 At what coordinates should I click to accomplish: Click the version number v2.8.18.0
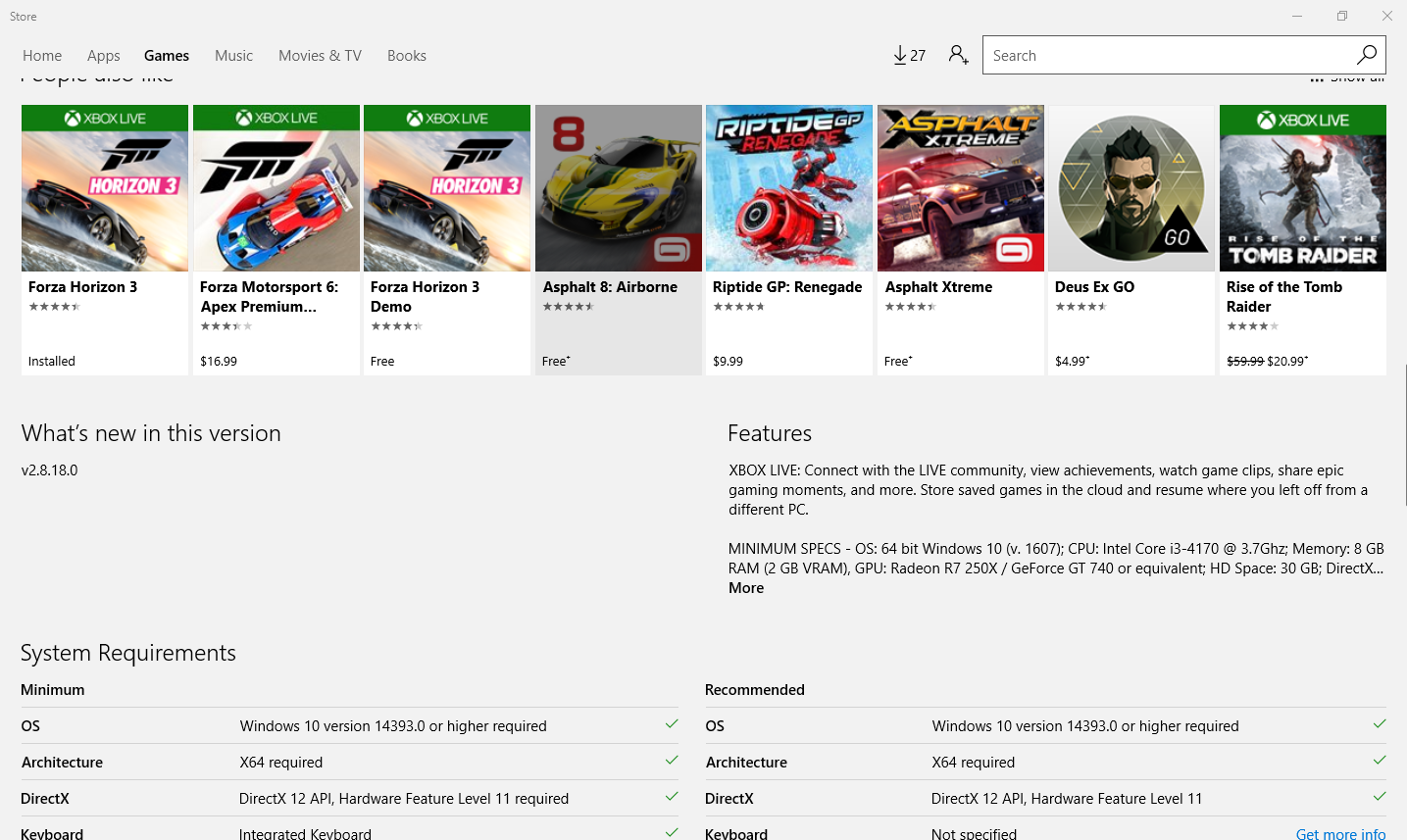click(50, 470)
